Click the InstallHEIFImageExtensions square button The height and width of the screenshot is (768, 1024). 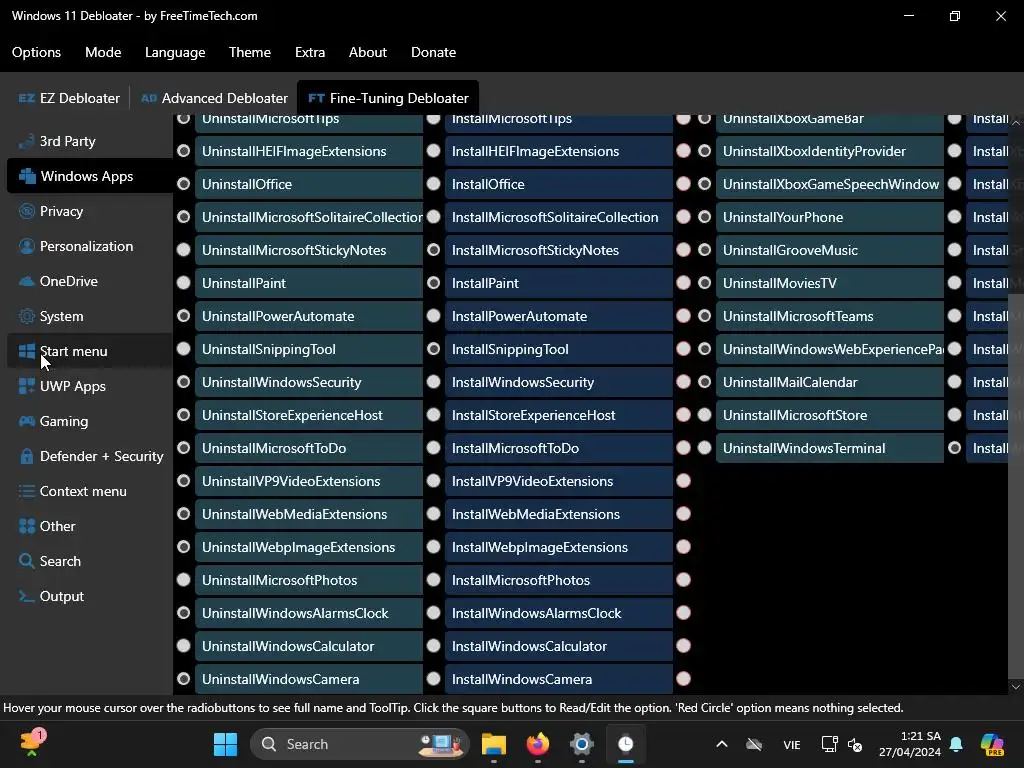(559, 151)
